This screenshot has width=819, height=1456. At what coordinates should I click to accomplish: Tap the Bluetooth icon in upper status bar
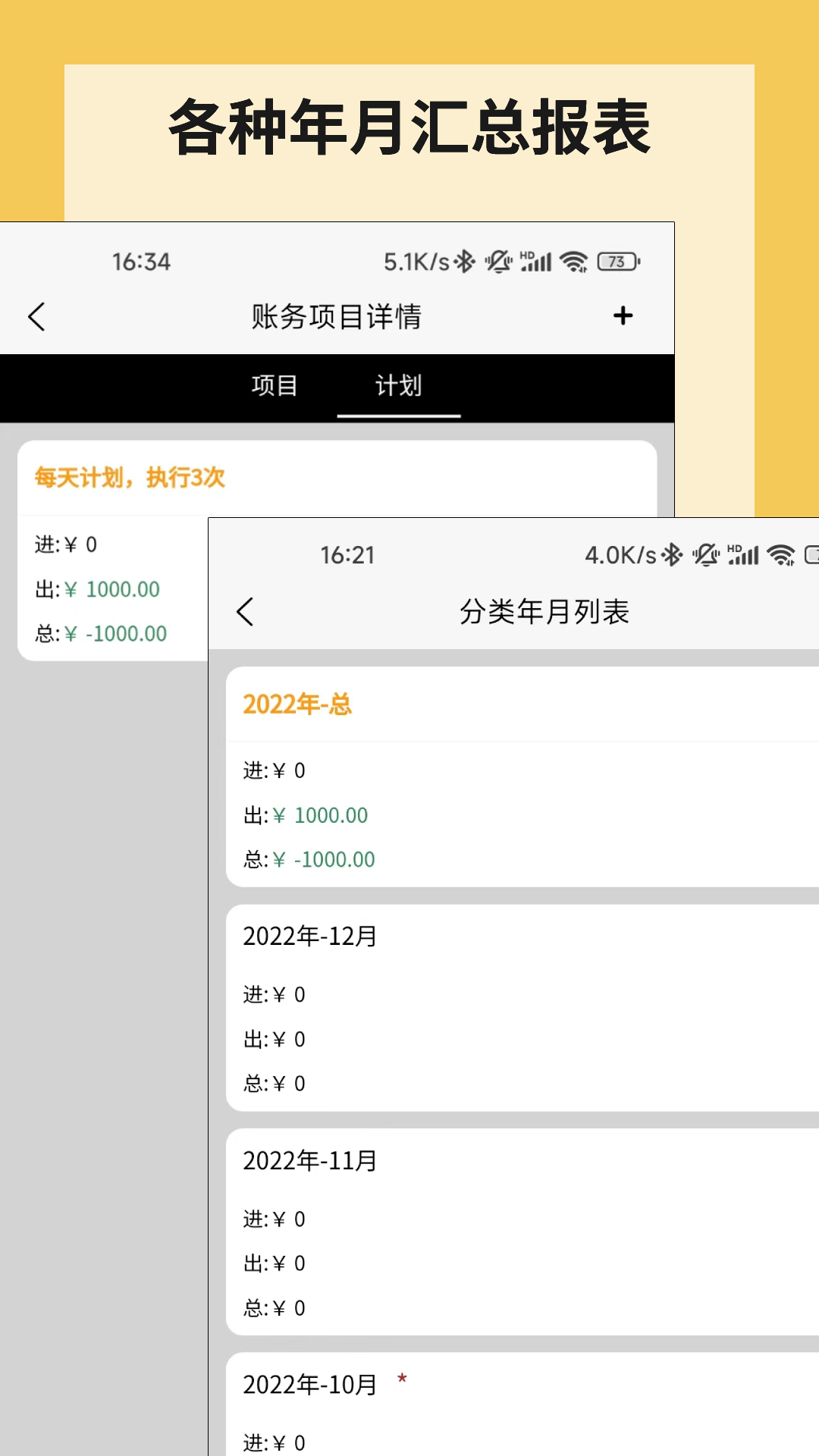(x=464, y=262)
